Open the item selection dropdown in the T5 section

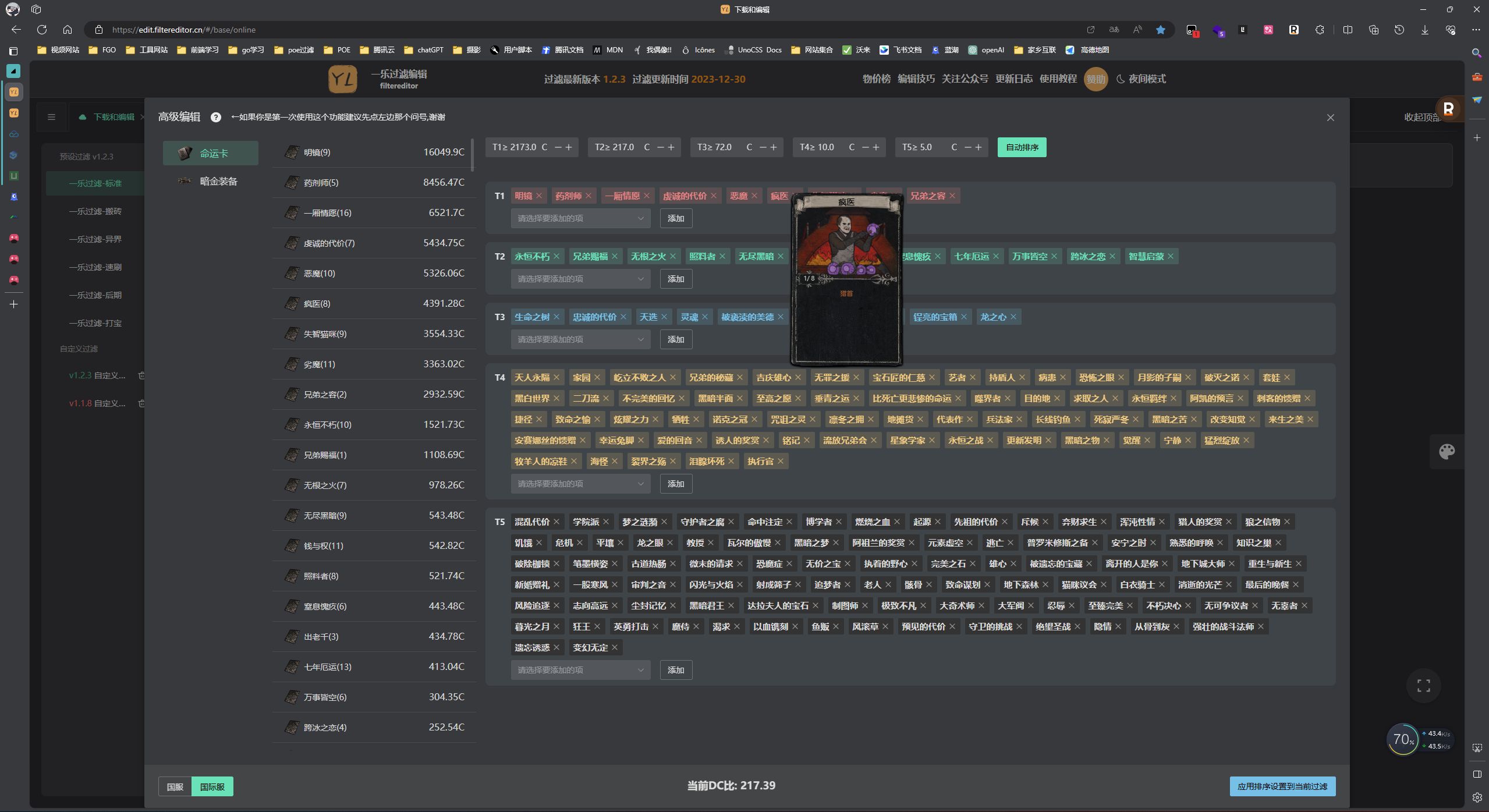point(580,669)
